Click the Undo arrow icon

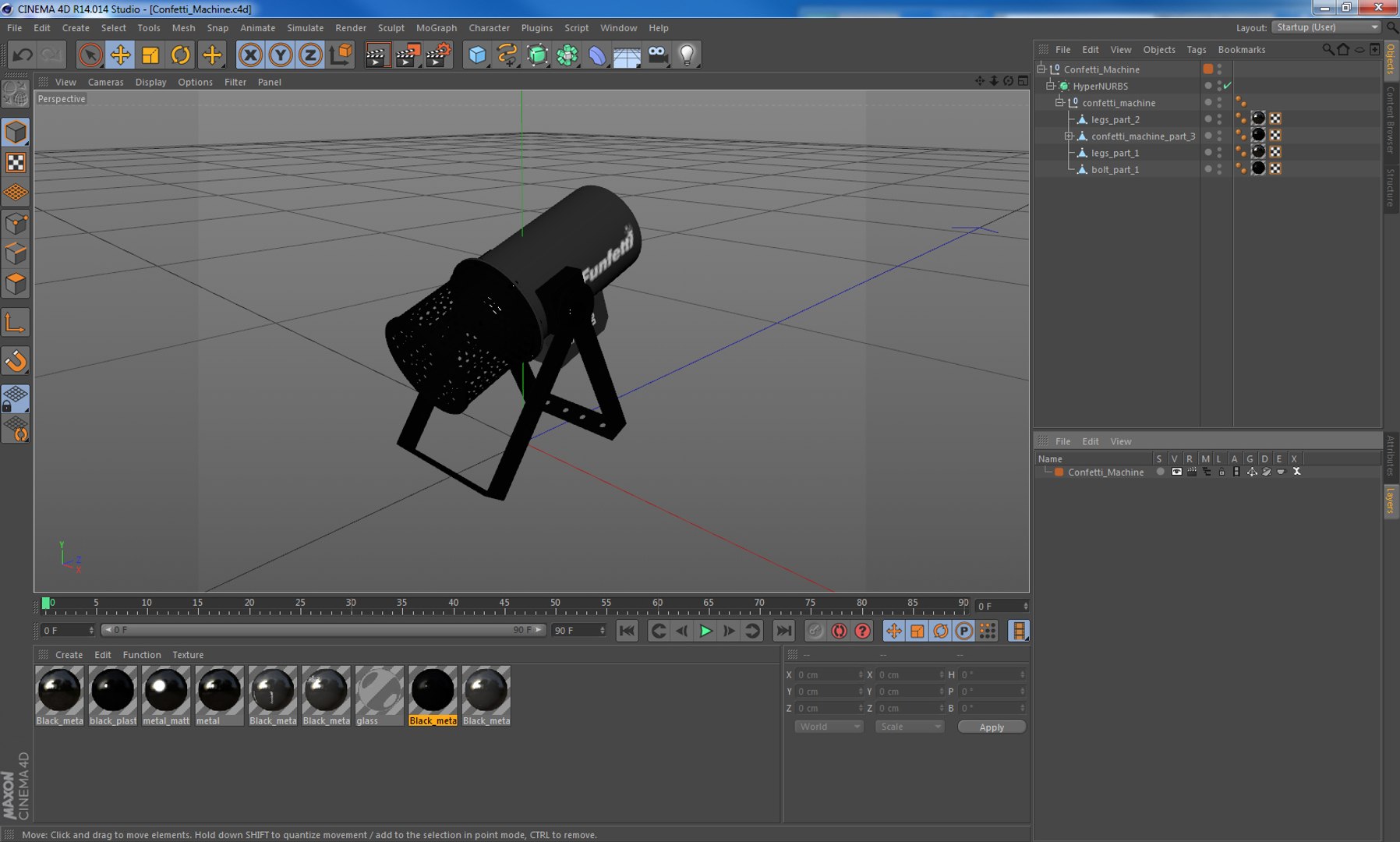click(23, 55)
